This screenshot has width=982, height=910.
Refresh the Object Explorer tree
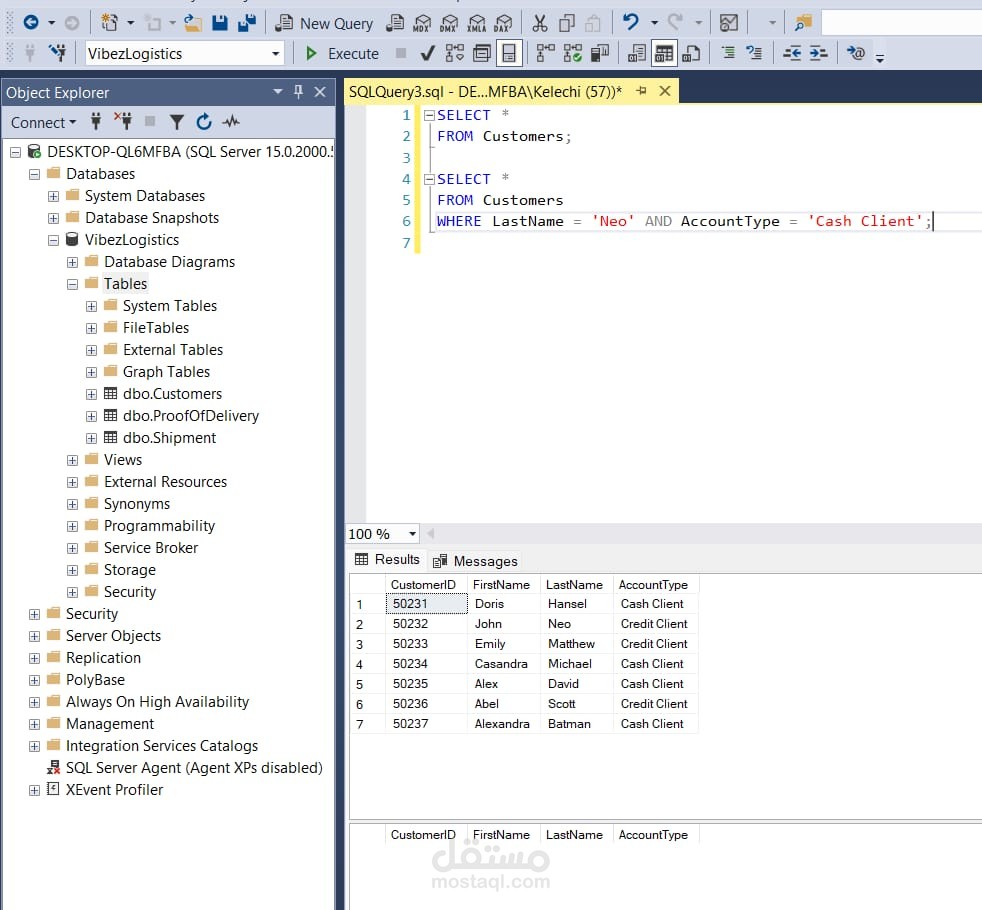pyautogui.click(x=203, y=122)
